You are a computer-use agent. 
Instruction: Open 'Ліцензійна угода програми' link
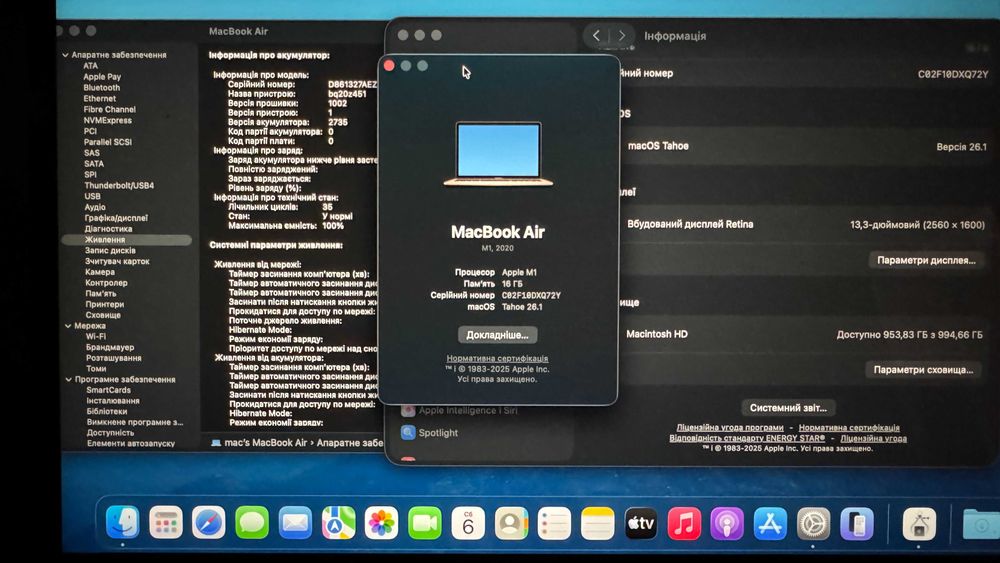click(730, 427)
